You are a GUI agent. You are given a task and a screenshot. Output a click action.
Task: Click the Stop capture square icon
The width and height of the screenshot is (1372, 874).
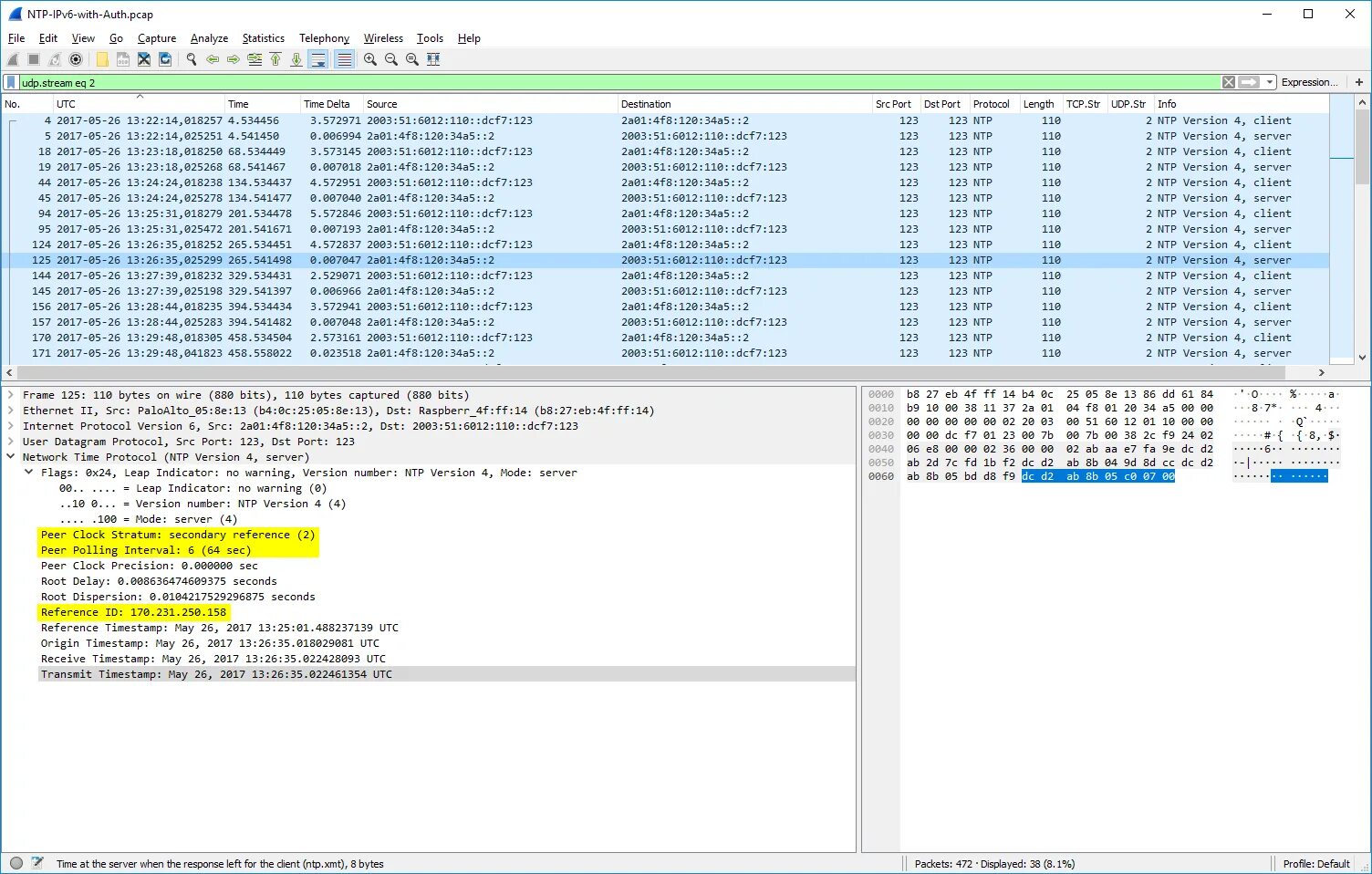34,59
